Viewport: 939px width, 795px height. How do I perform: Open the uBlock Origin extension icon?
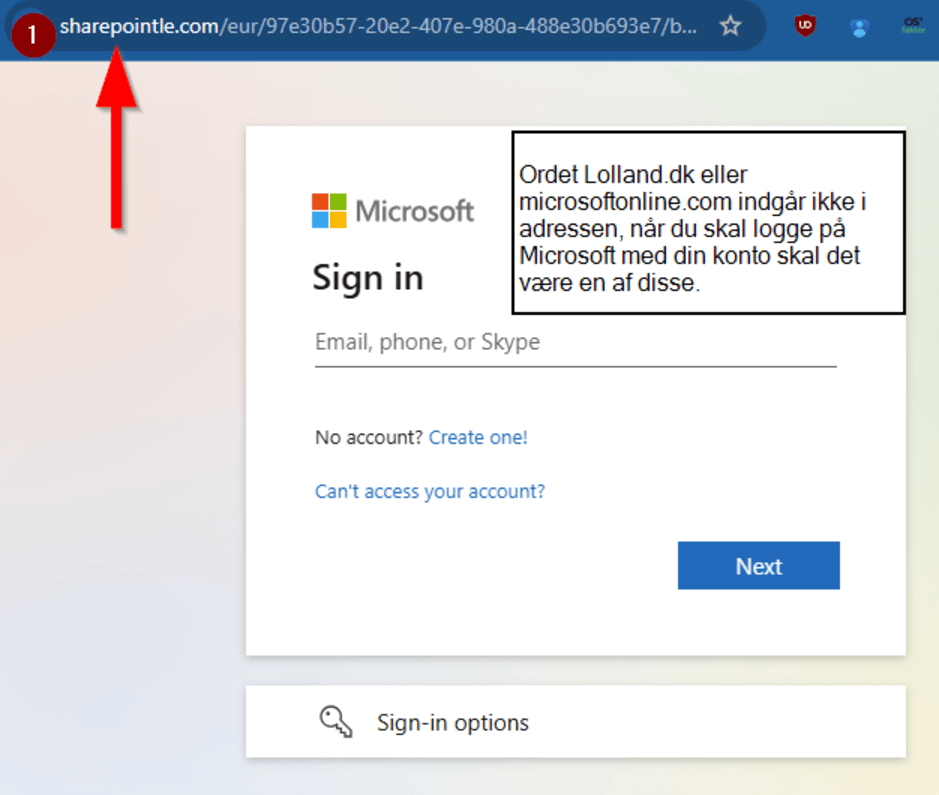point(805,25)
